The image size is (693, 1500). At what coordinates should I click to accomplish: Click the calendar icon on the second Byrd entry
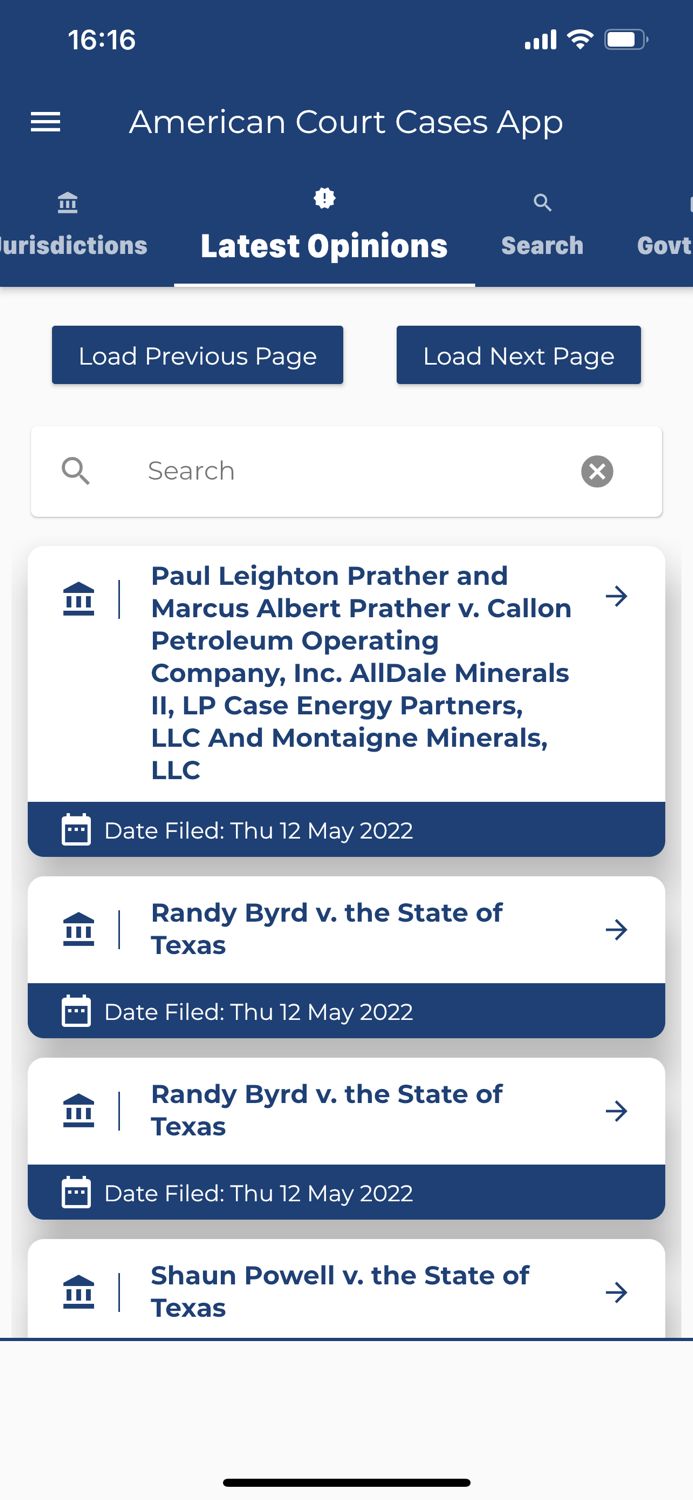pyautogui.click(x=76, y=1192)
